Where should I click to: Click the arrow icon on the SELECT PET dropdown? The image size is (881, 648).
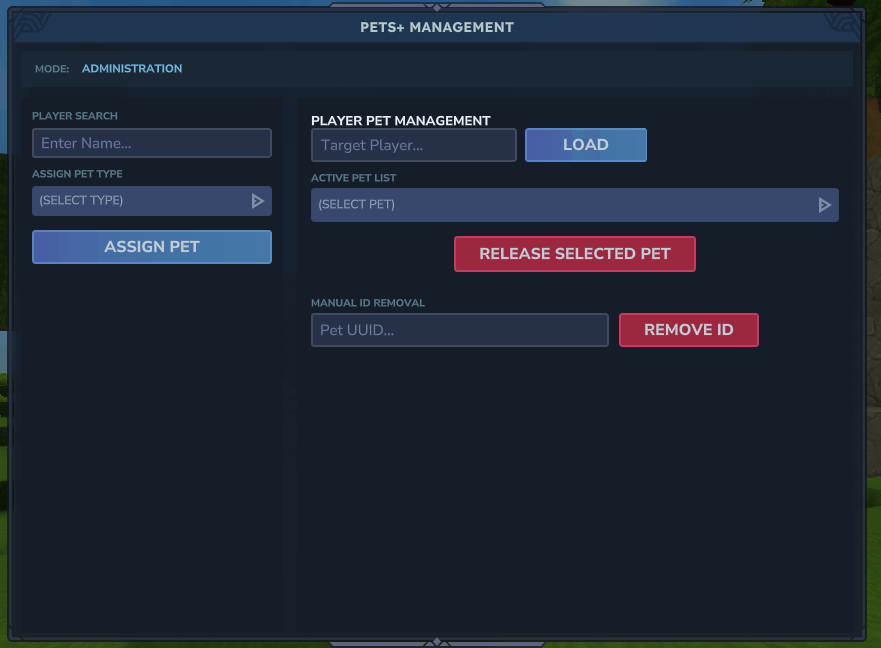click(825, 204)
